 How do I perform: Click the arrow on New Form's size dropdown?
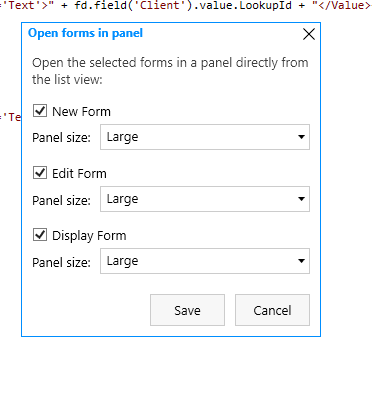301,137
